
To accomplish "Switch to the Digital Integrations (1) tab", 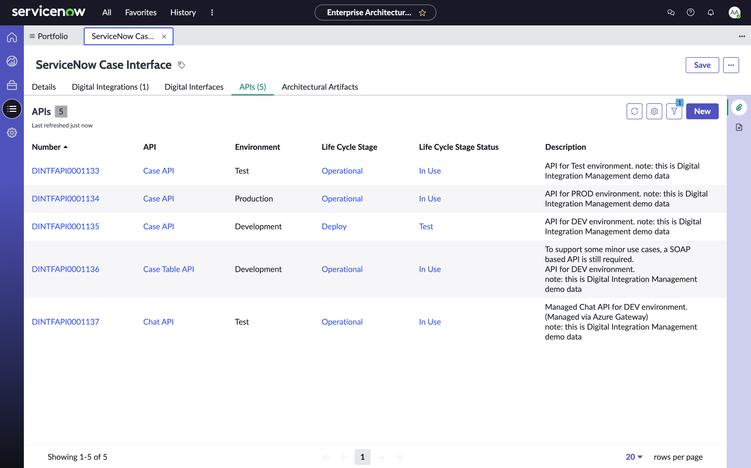I will pos(110,87).
